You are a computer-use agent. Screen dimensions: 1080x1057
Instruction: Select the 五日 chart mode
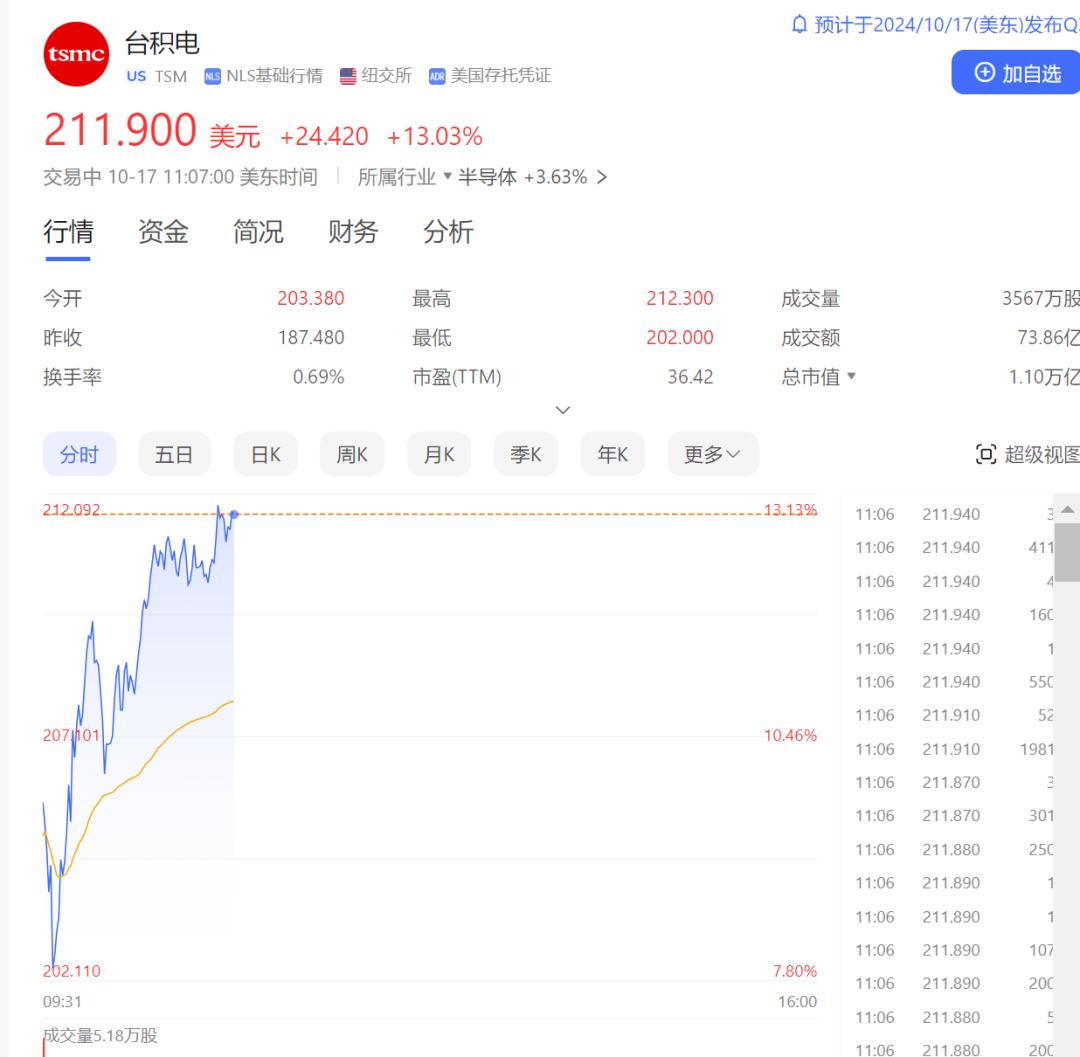click(174, 454)
